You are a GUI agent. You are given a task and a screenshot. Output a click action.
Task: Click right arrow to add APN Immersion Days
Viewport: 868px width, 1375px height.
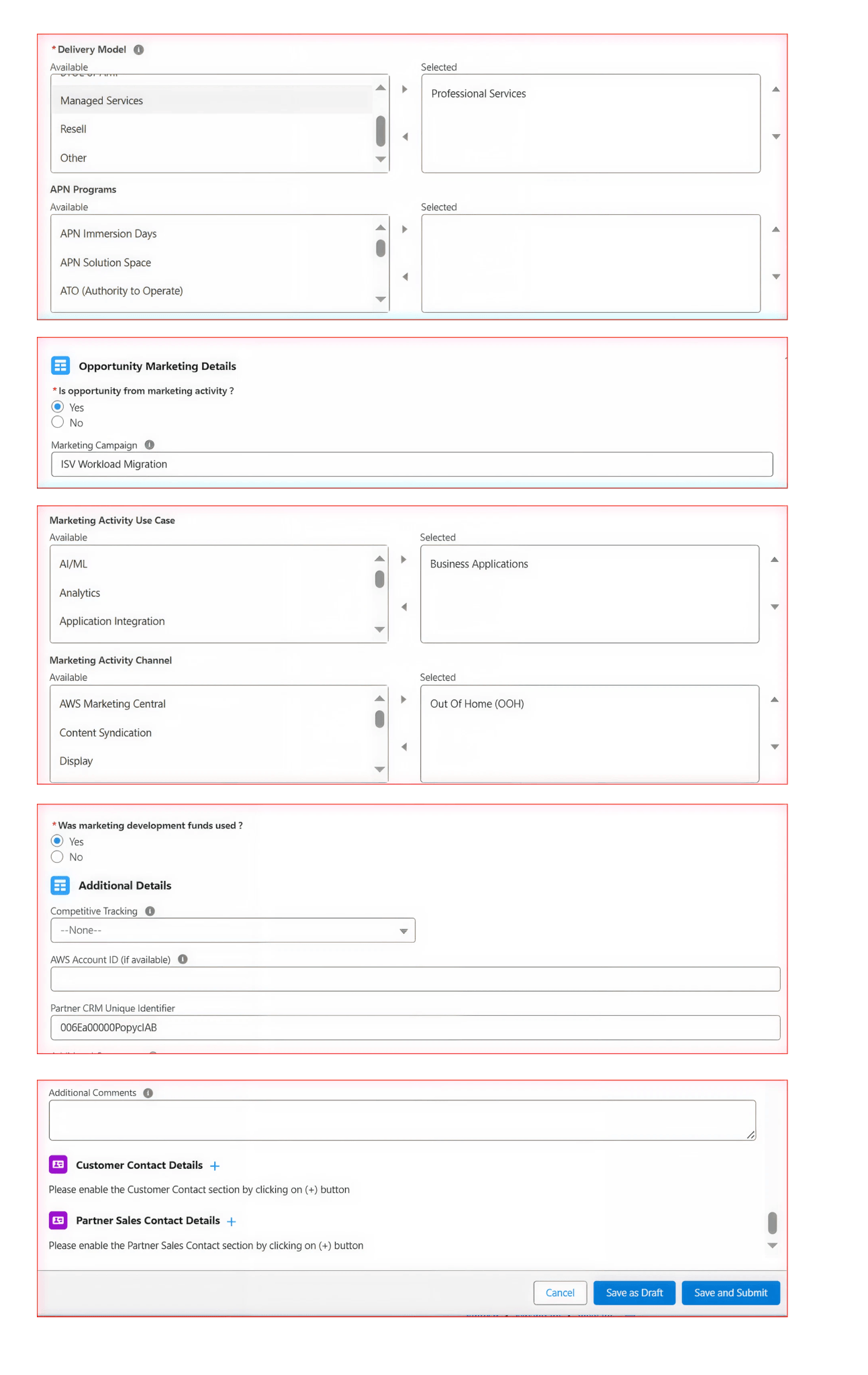[403, 228]
